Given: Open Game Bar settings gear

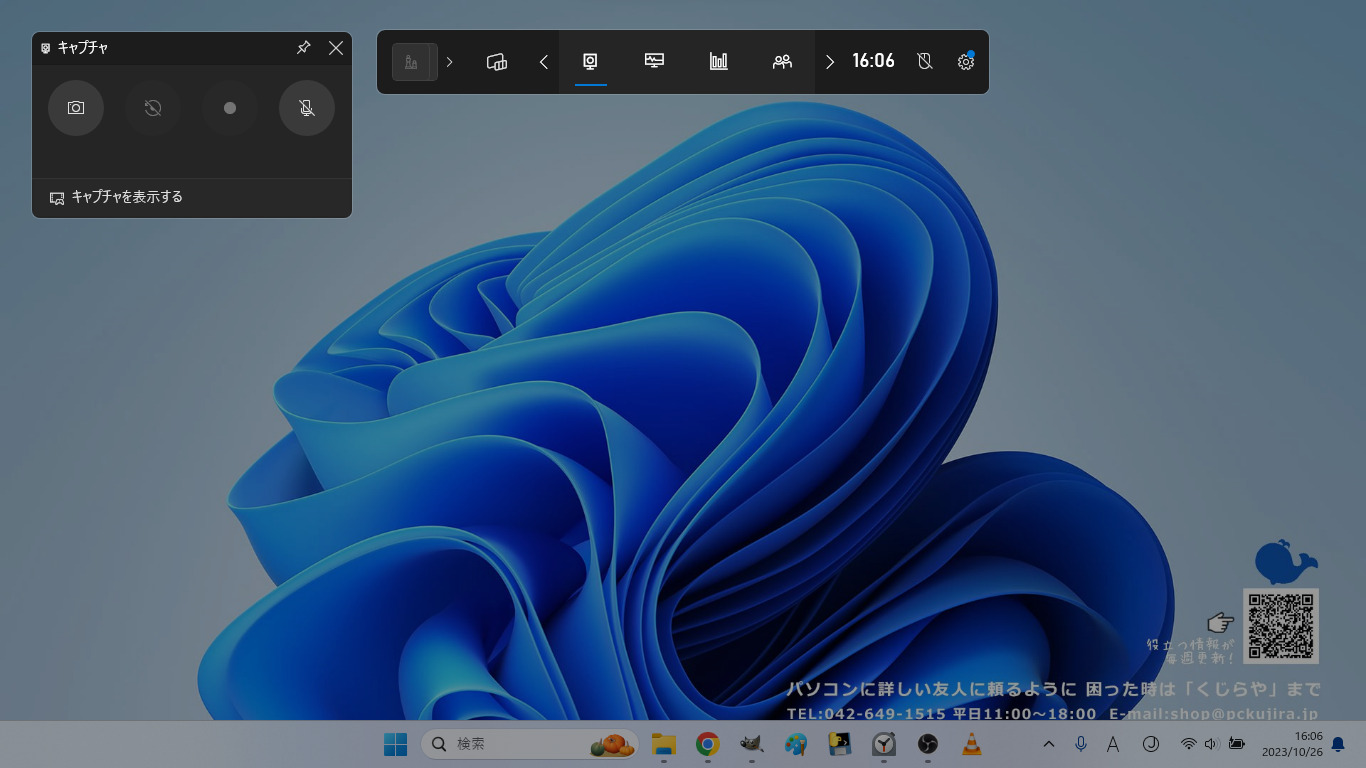Looking at the screenshot, I should [965, 62].
